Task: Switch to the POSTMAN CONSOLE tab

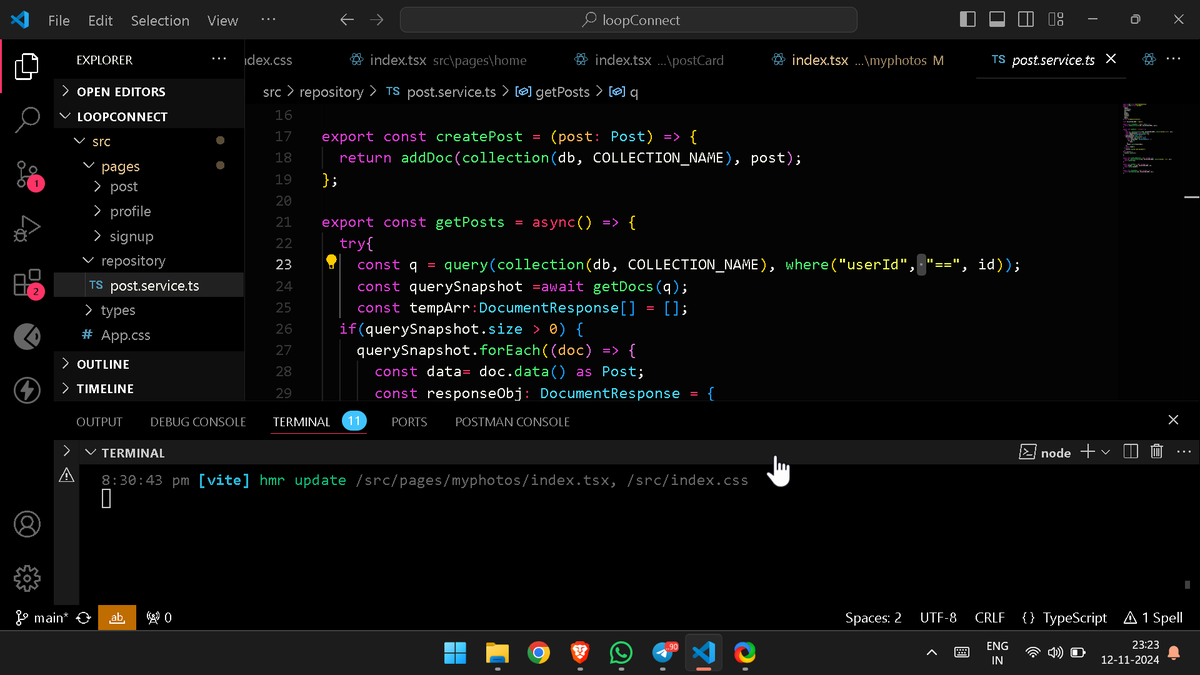Action: [x=512, y=422]
